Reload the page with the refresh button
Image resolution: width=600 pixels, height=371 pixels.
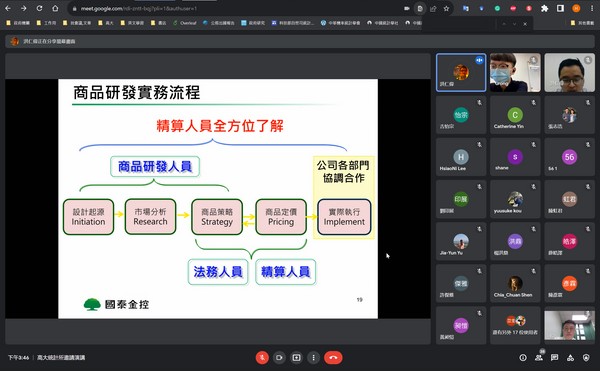(39, 8)
